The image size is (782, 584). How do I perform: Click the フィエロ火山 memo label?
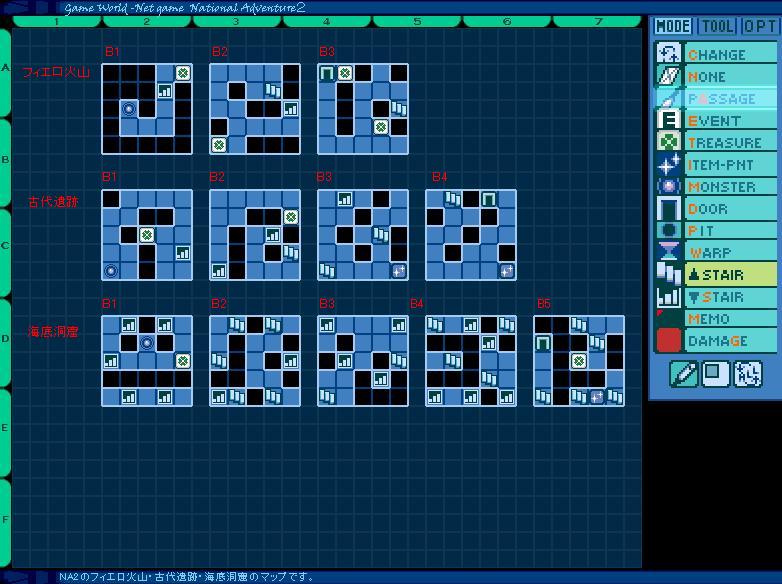(56, 72)
